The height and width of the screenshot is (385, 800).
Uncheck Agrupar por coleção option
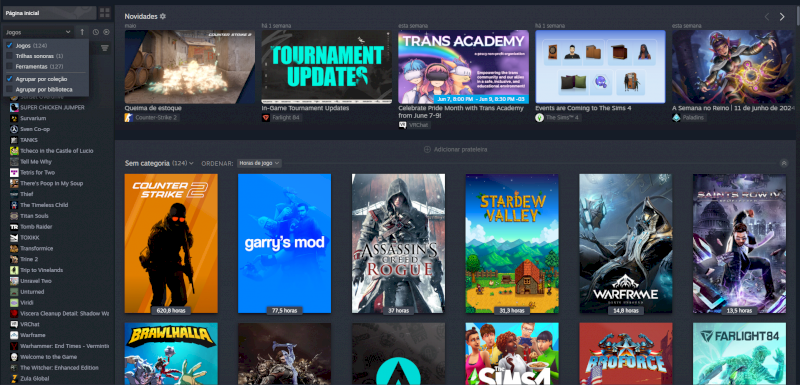pos(9,79)
